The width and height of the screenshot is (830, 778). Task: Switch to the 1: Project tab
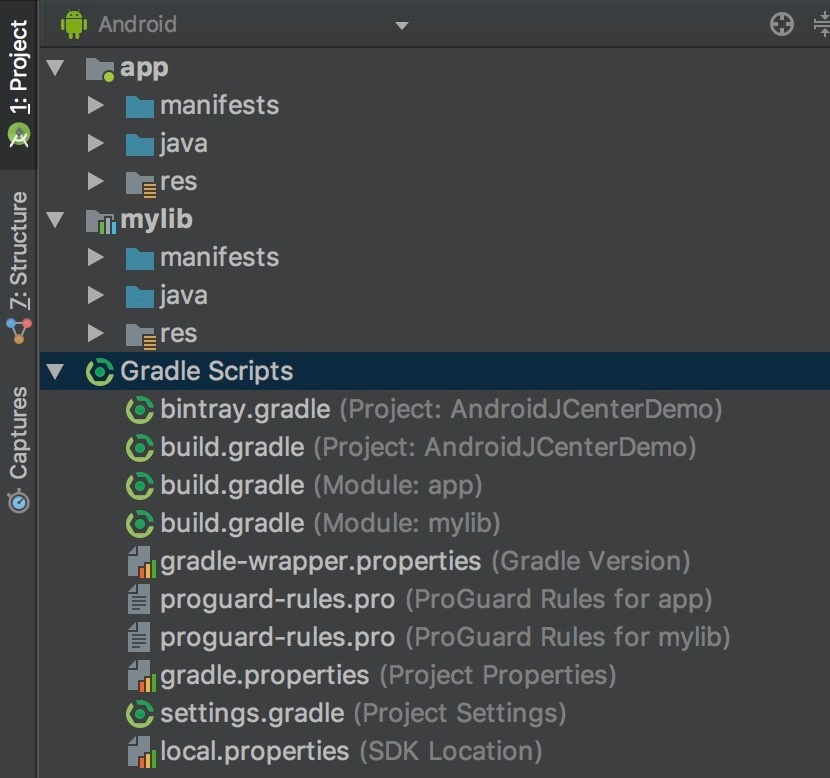tap(18, 83)
